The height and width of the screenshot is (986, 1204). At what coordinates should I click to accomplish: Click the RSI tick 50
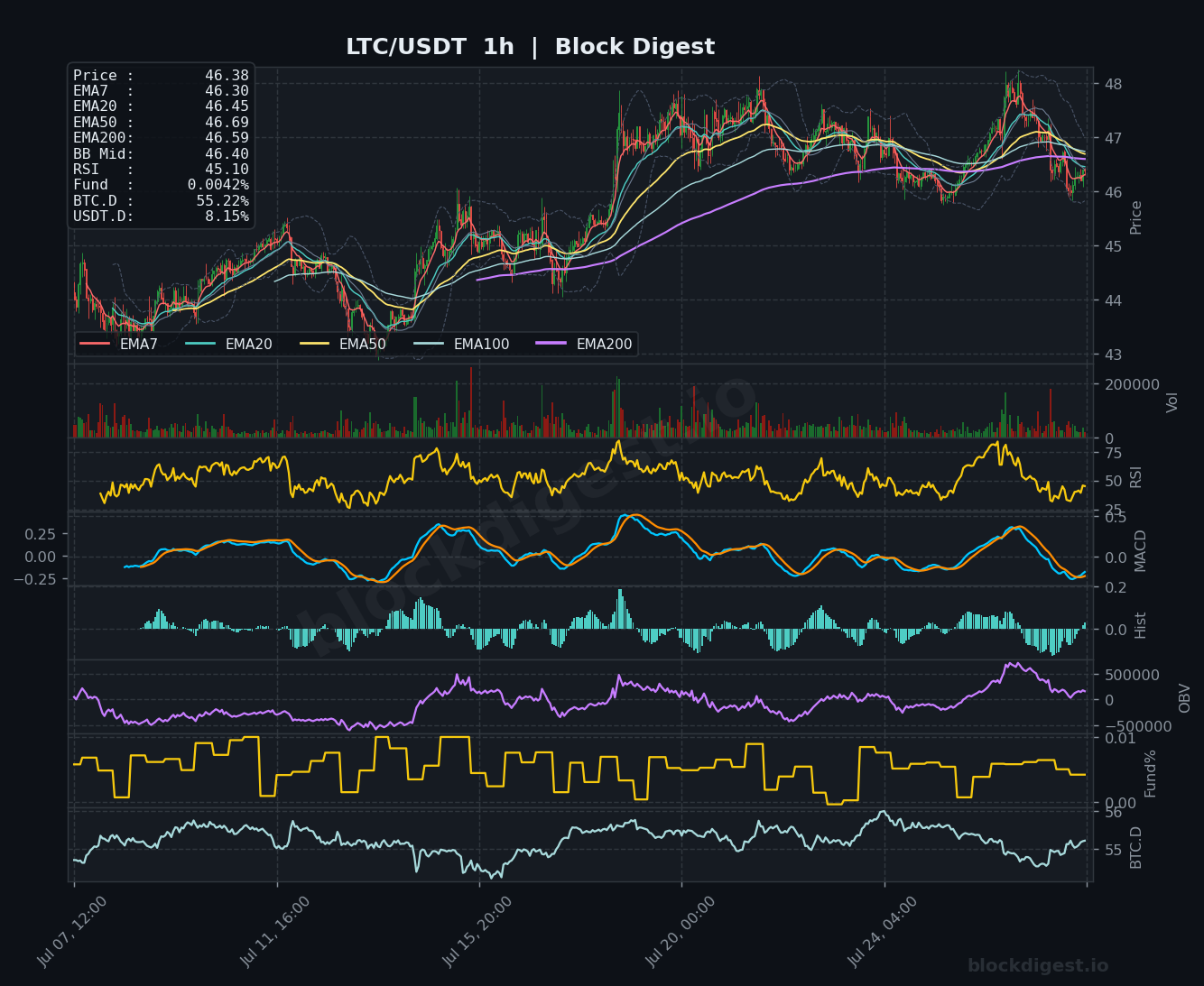point(1113,482)
